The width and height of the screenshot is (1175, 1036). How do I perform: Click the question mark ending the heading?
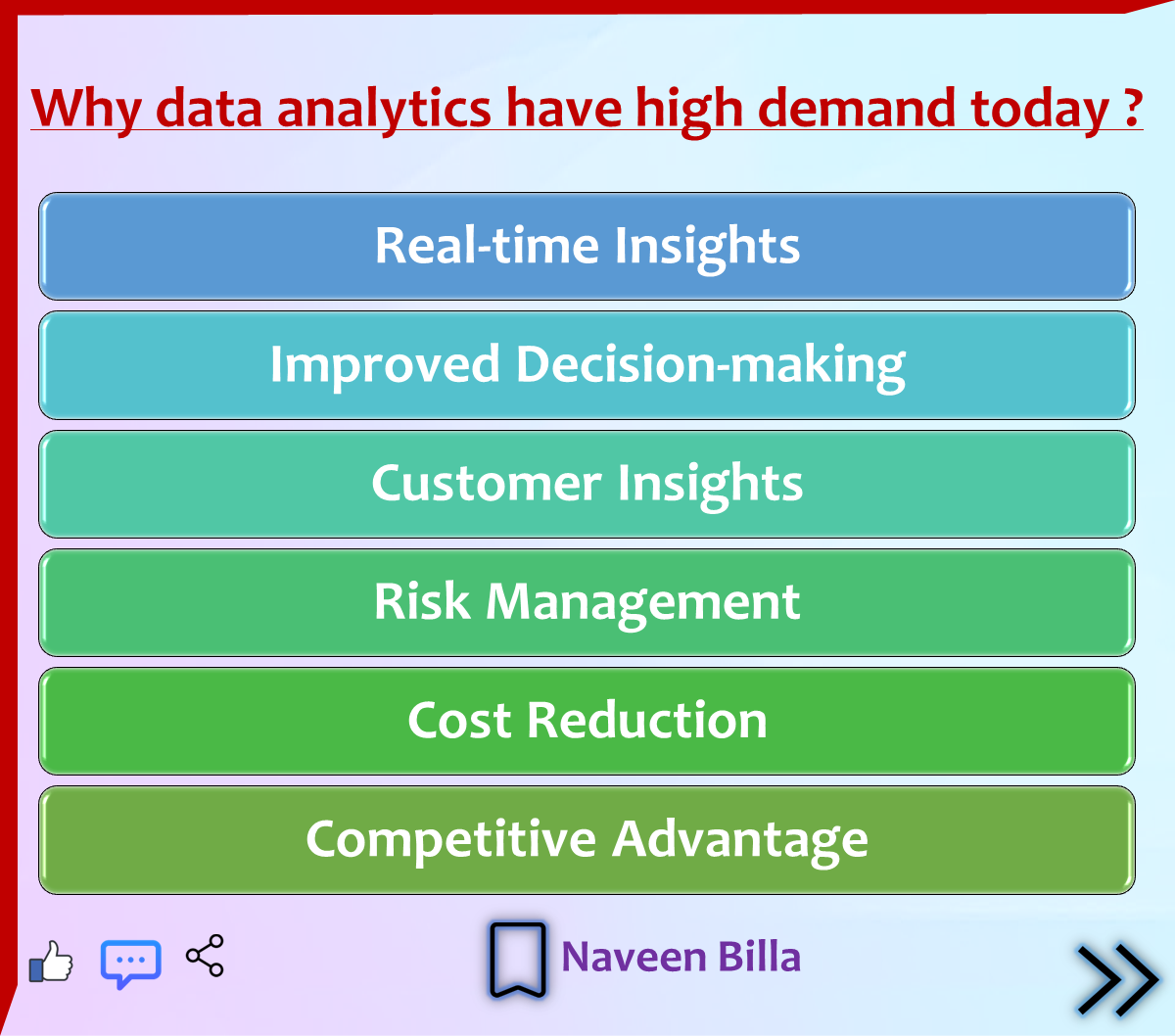coord(1133,107)
